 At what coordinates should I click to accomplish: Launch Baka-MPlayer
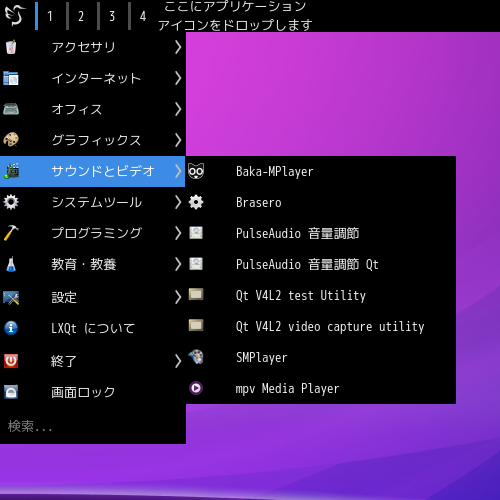pos(321,171)
